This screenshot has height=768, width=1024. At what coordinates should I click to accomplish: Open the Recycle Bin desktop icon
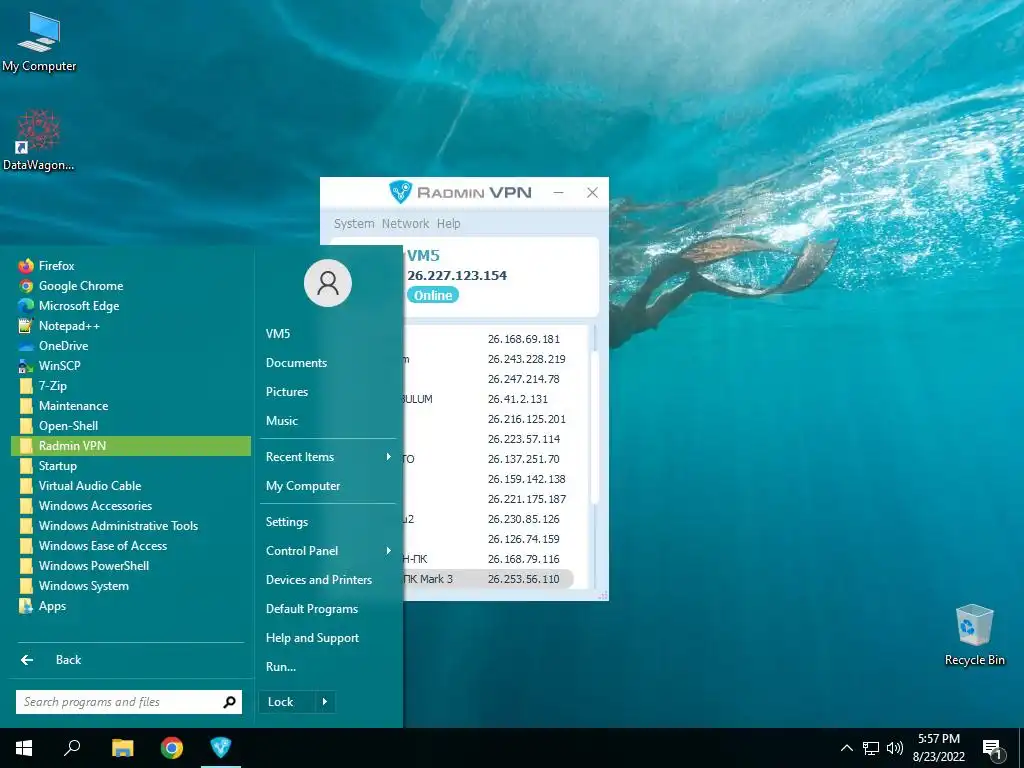pos(974,635)
